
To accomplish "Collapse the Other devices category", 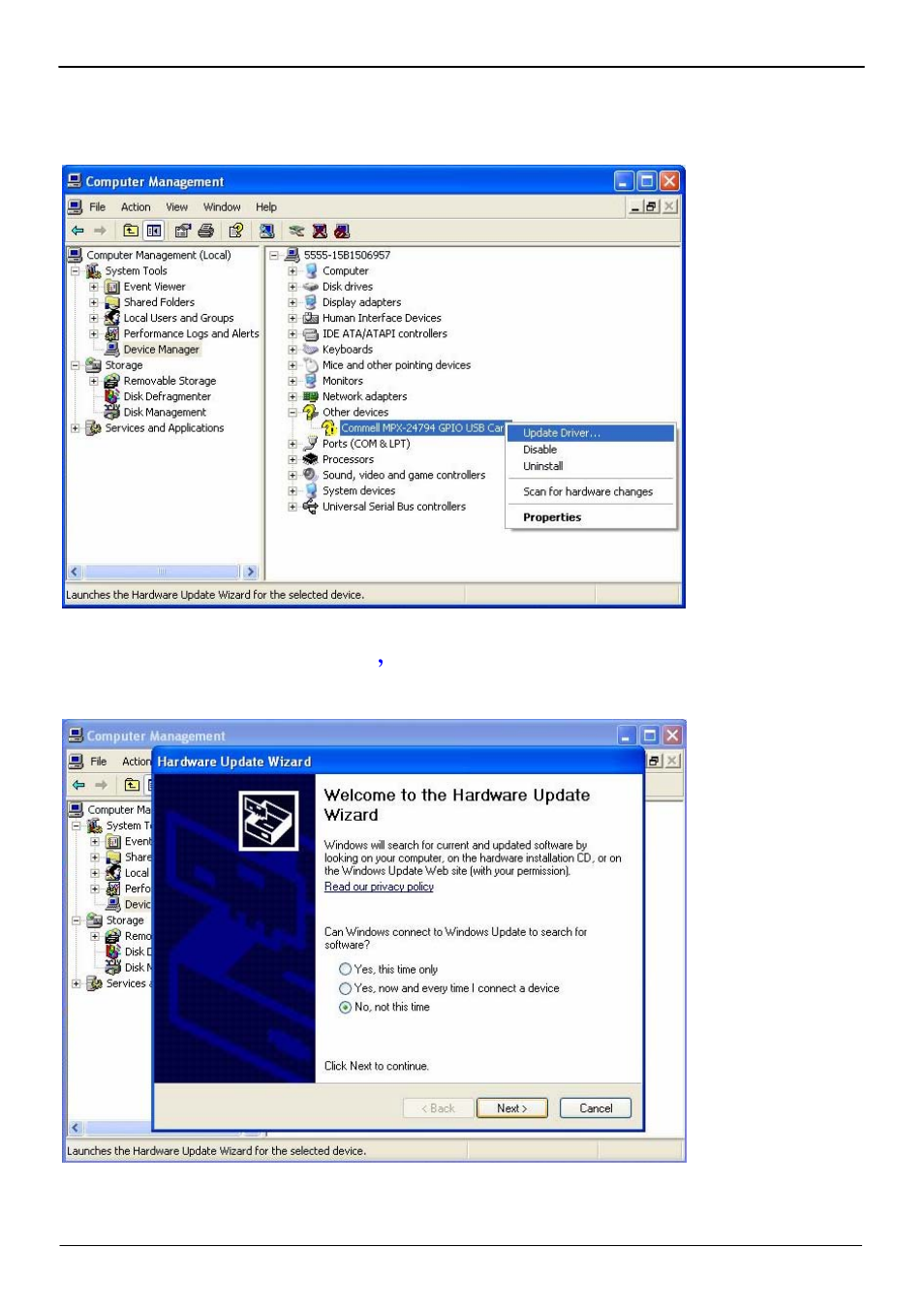I will point(293,413).
